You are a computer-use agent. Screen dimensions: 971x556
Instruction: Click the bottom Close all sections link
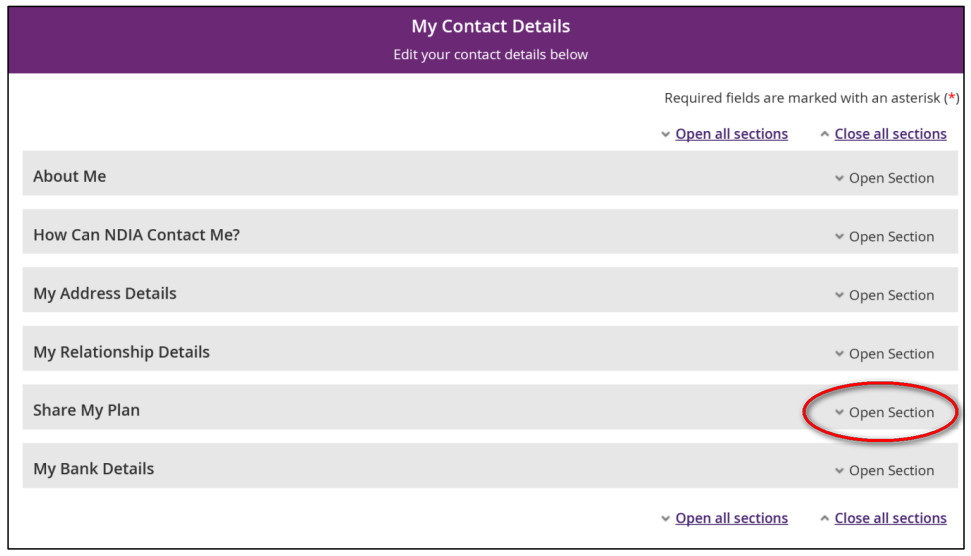(x=890, y=518)
